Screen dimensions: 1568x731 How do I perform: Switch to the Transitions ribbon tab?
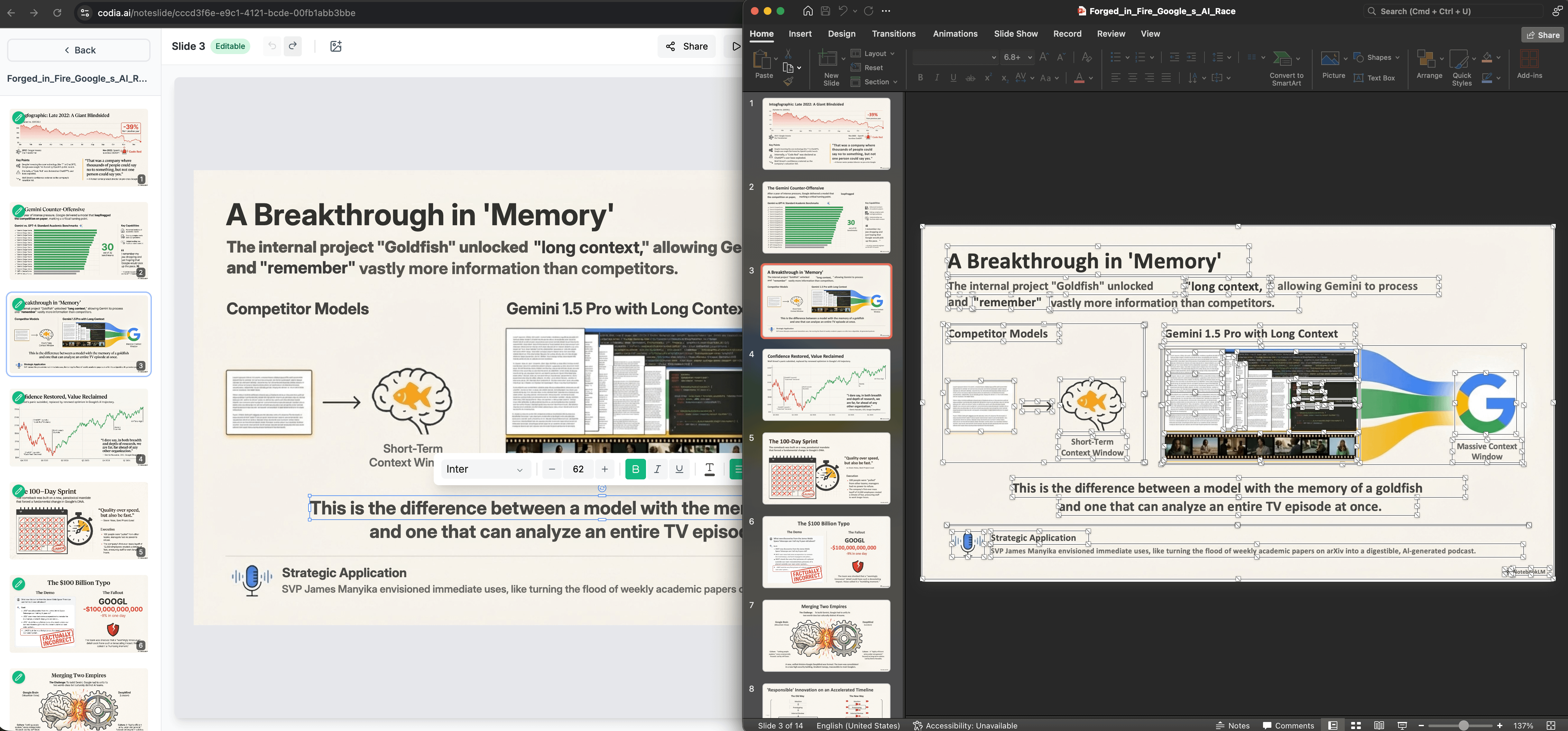point(894,33)
